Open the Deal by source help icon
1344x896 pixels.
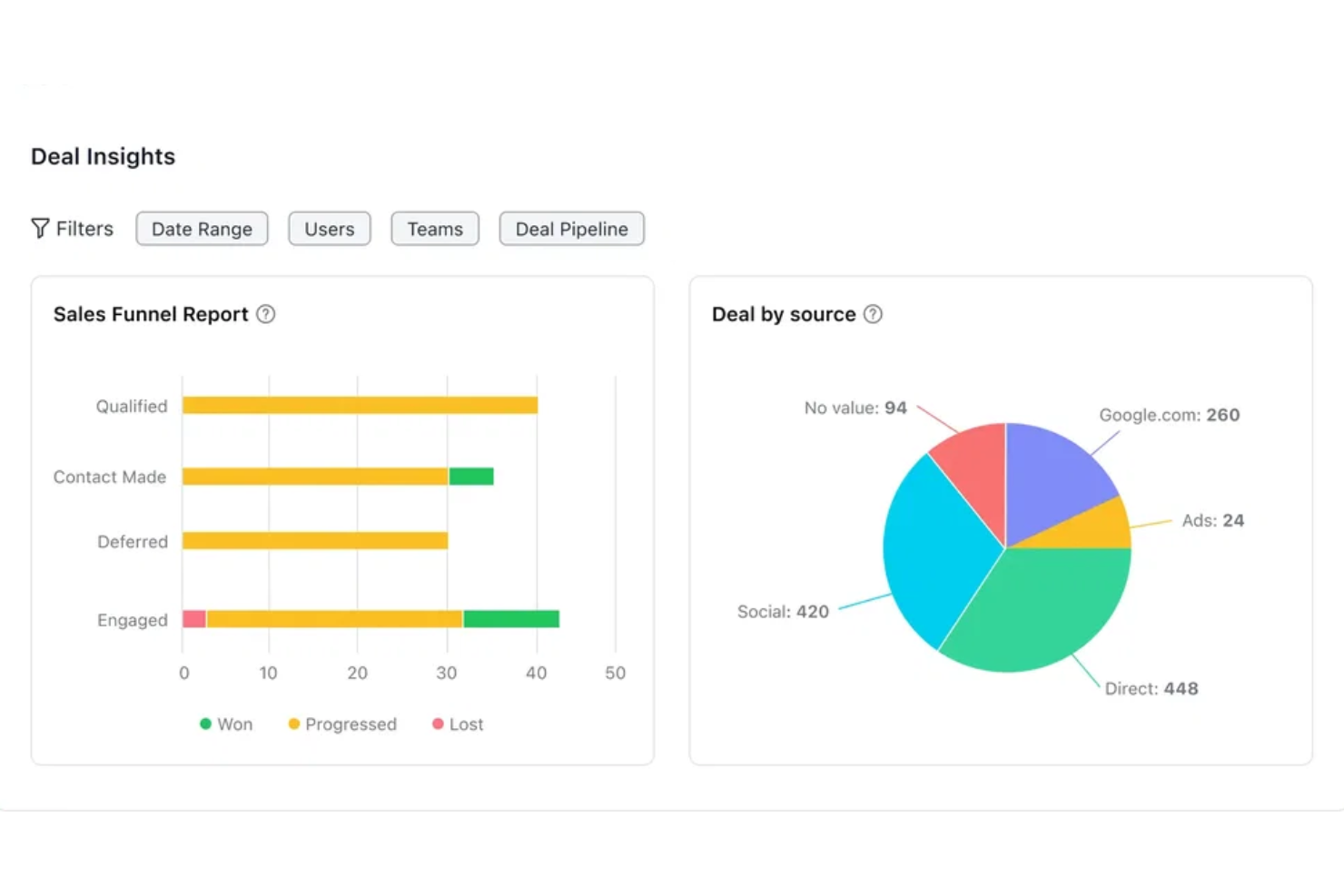coord(873,314)
